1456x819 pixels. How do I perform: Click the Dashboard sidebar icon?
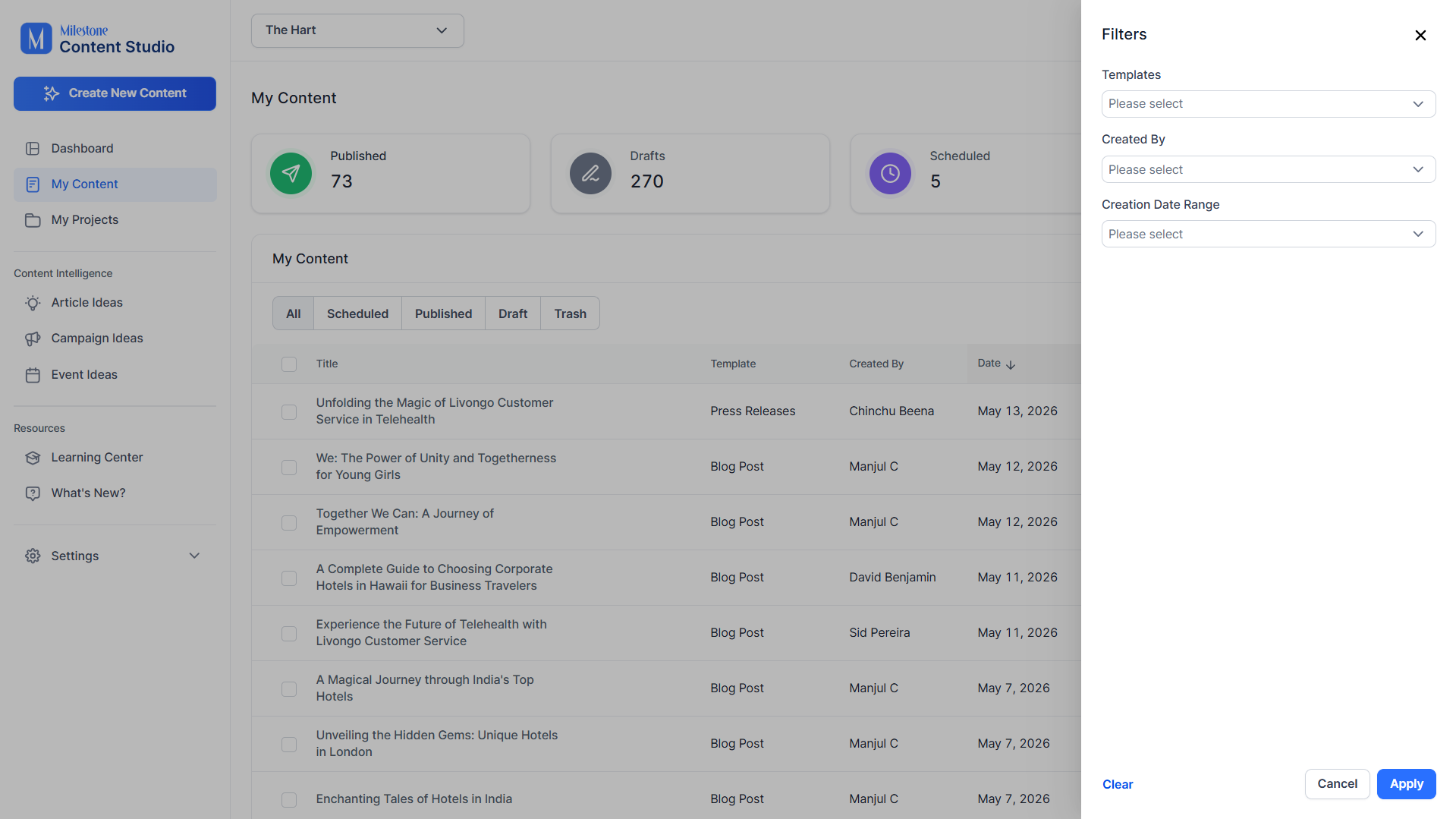coord(33,149)
